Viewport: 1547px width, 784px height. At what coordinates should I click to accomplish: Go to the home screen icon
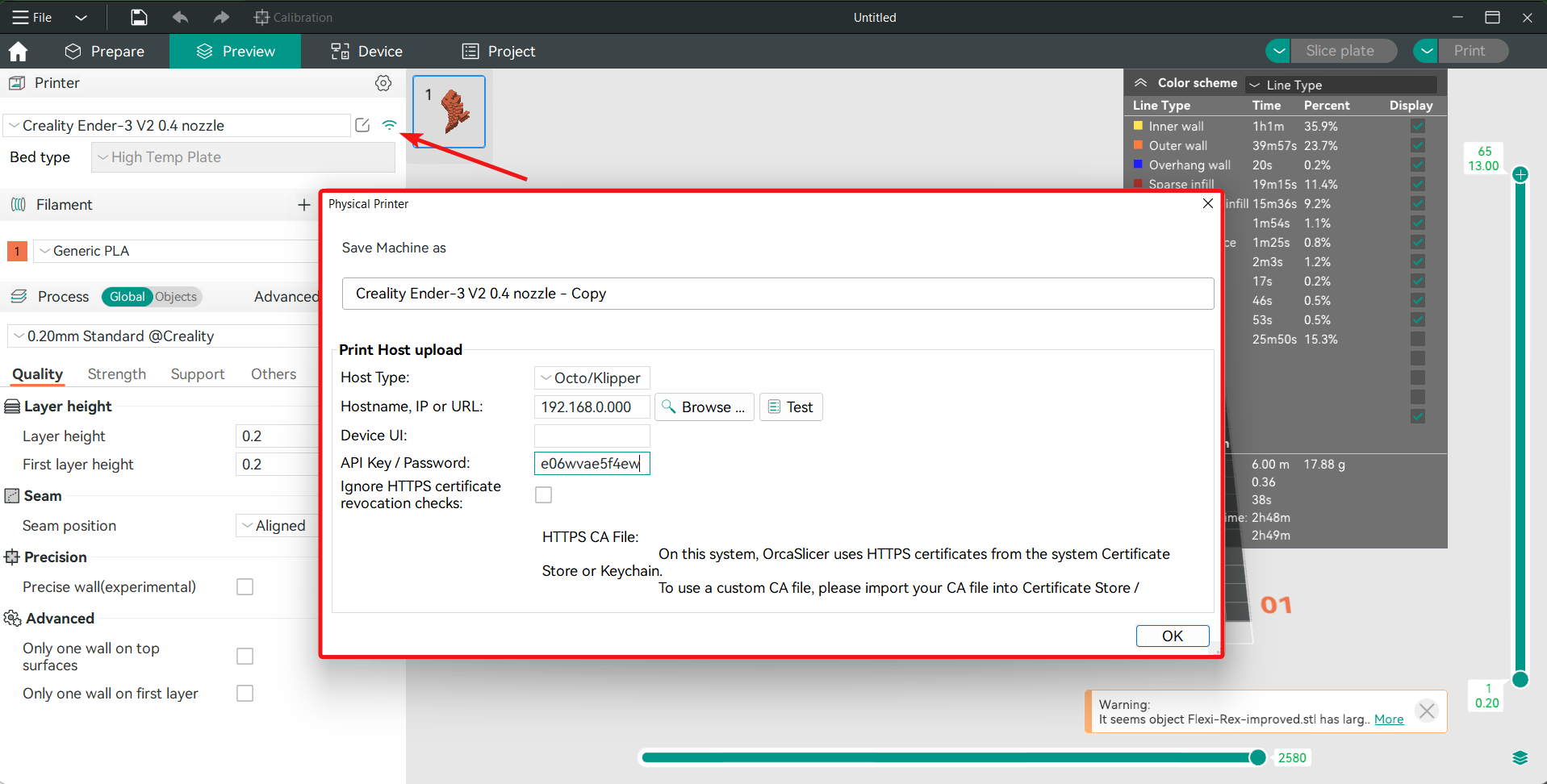point(18,52)
